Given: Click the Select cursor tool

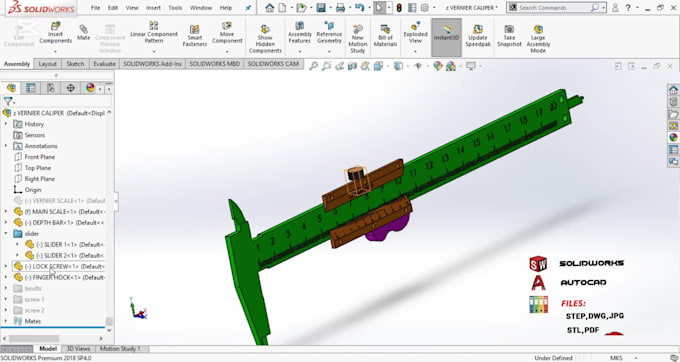Looking at the screenshot, I should coord(379,8).
